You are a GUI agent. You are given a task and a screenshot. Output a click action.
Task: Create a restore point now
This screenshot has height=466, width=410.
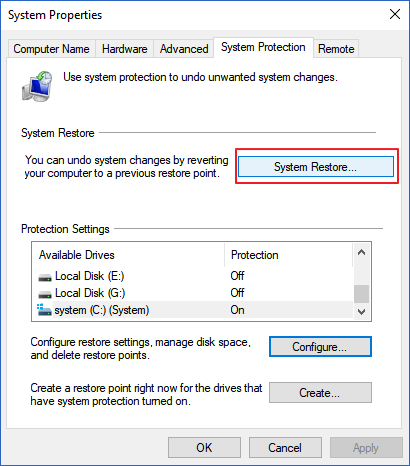pyautogui.click(x=320, y=393)
